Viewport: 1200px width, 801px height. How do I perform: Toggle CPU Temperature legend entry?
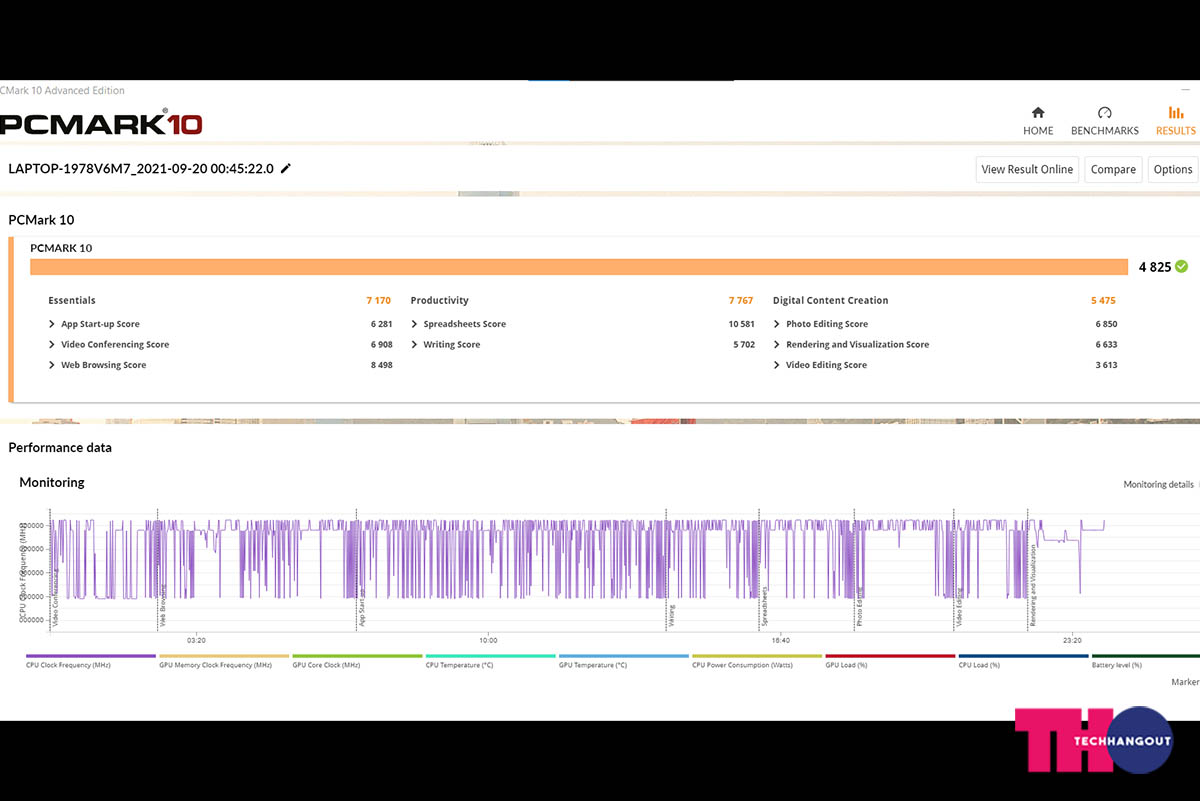click(x=490, y=662)
